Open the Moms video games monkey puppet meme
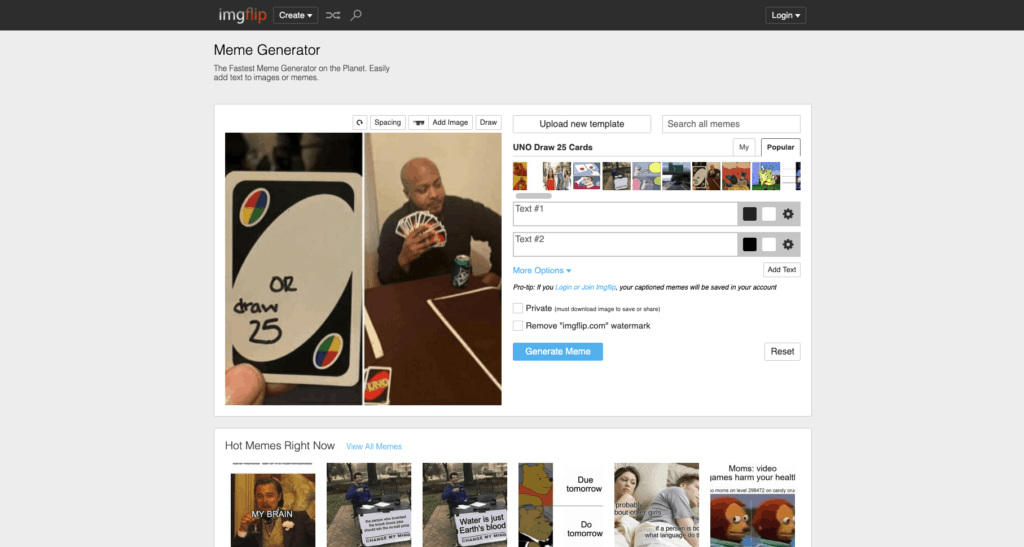Image resolution: width=1024 pixels, height=547 pixels. pos(752,505)
